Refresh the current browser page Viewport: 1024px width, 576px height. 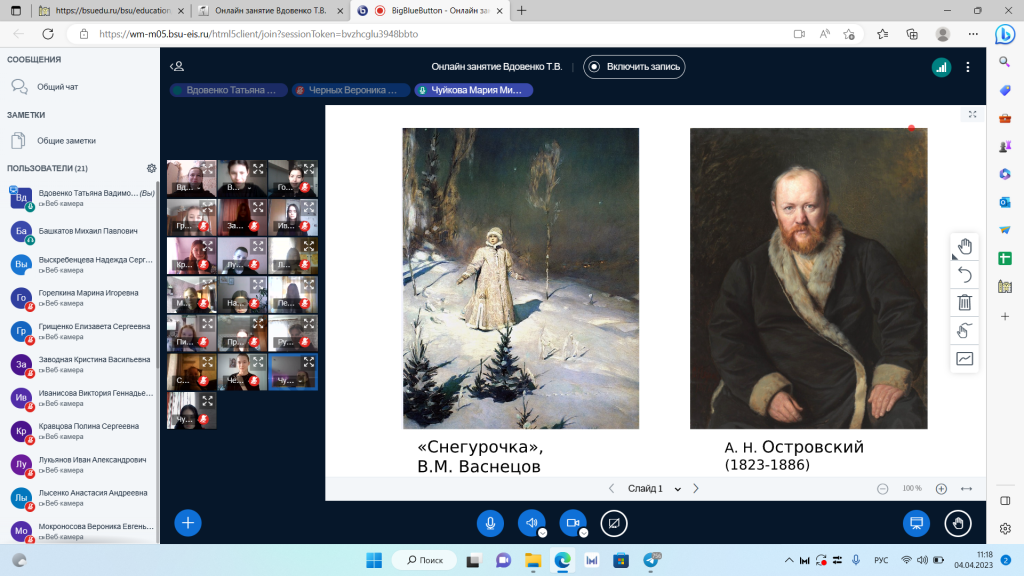pyautogui.click(x=48, y=34)
